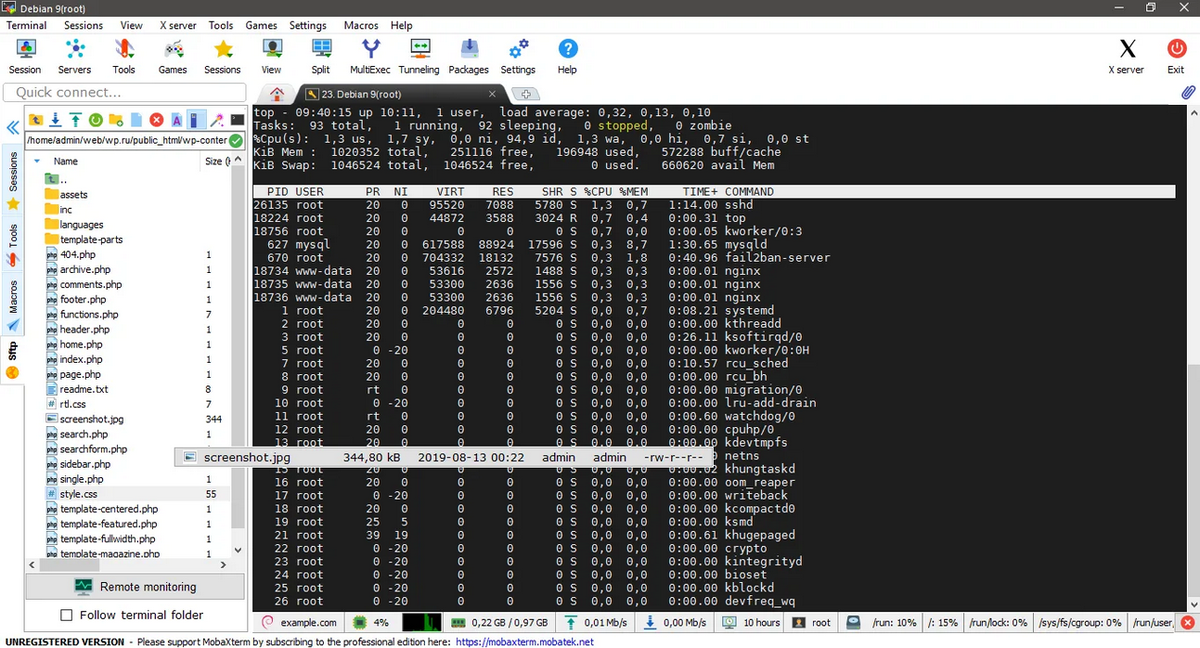Open the View toolbar icon
The image size is (1200, 648).
click(271, 57)
